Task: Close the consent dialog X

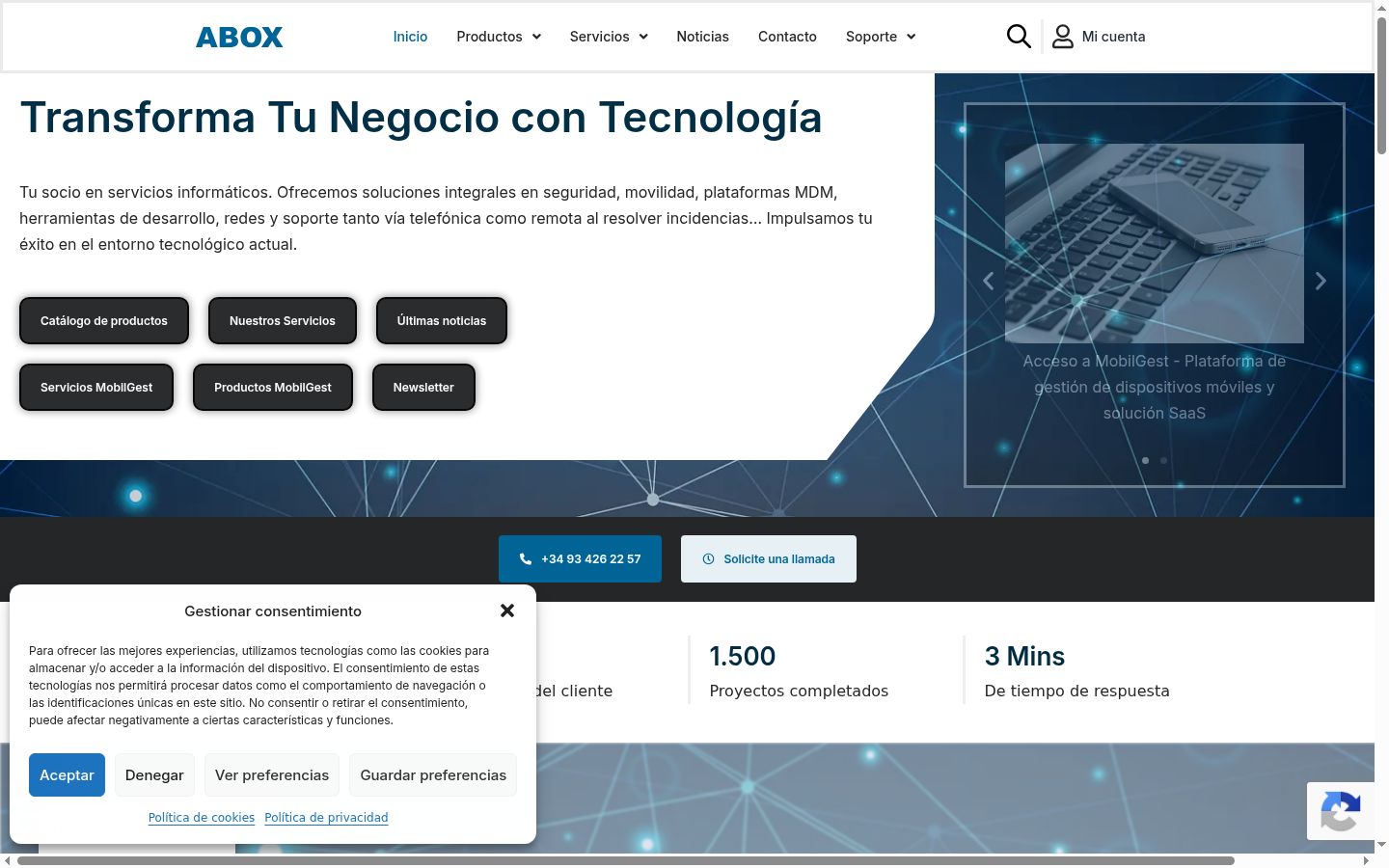Action: coord(507,610)
